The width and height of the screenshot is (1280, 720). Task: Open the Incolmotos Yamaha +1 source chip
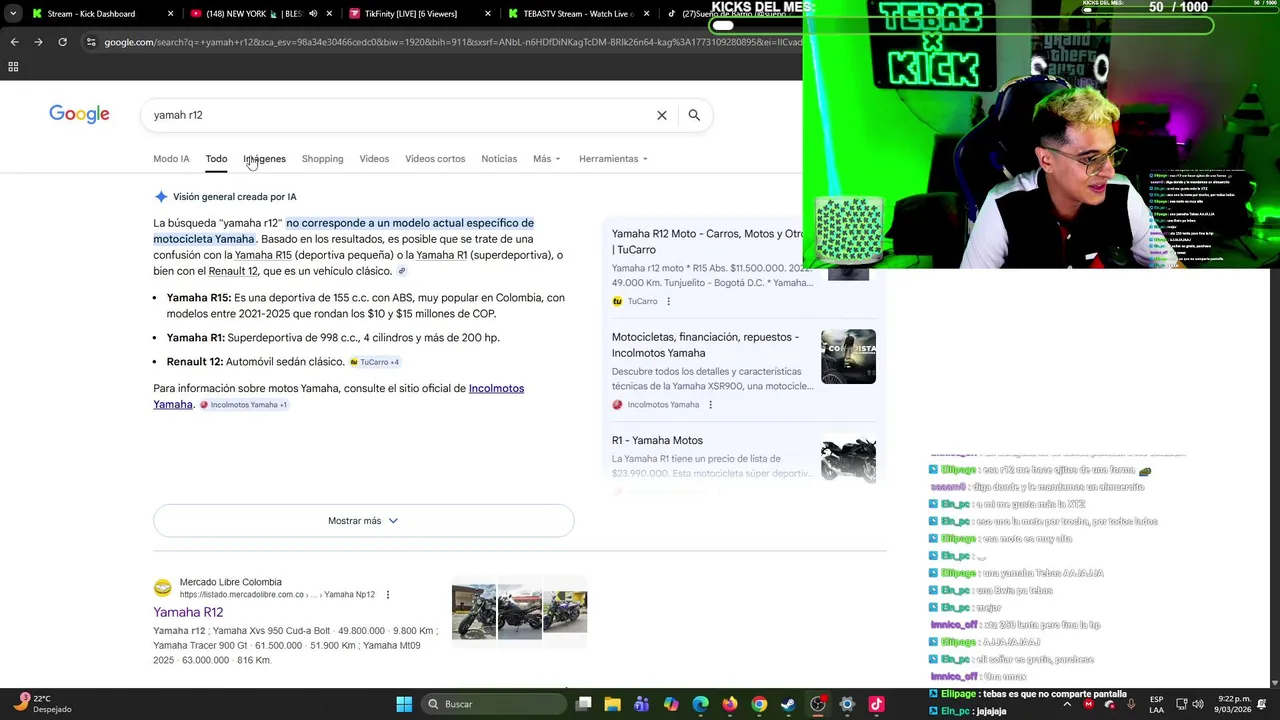click(244, 405)
